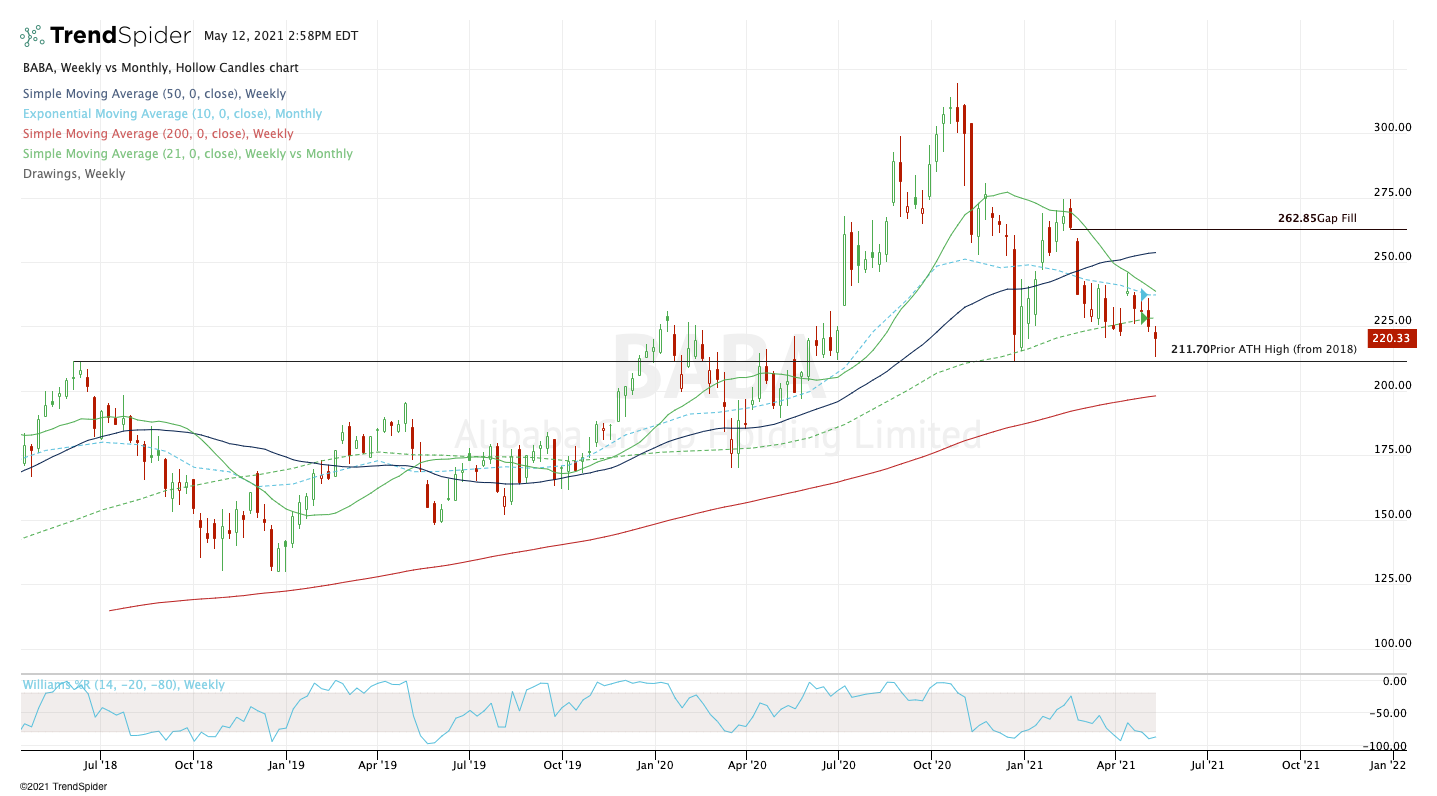Click the 225.00 price axis label
The width and height of the screenshot is (1437, 796).
point(1392,321)
